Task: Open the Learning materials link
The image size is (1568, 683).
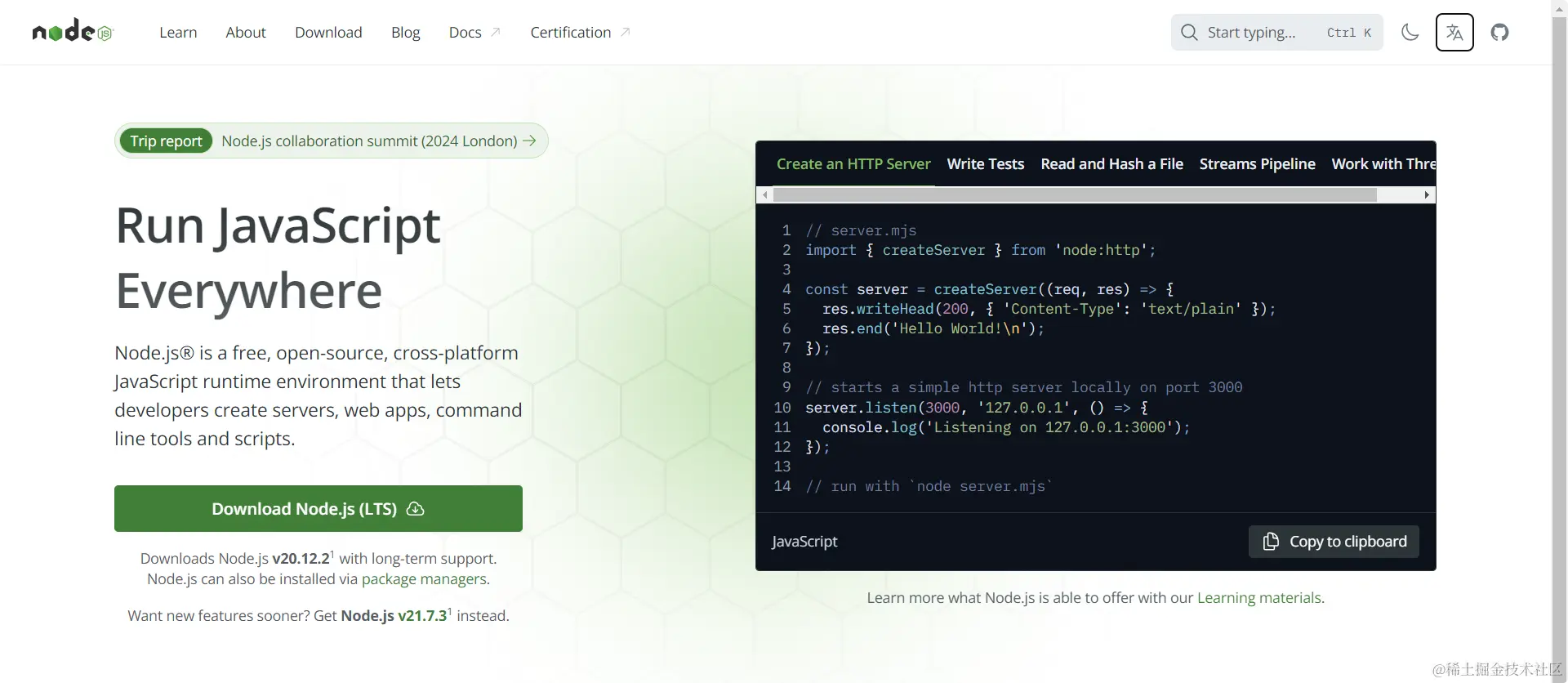Action: pyautogui.click(x=1258, y=597)
